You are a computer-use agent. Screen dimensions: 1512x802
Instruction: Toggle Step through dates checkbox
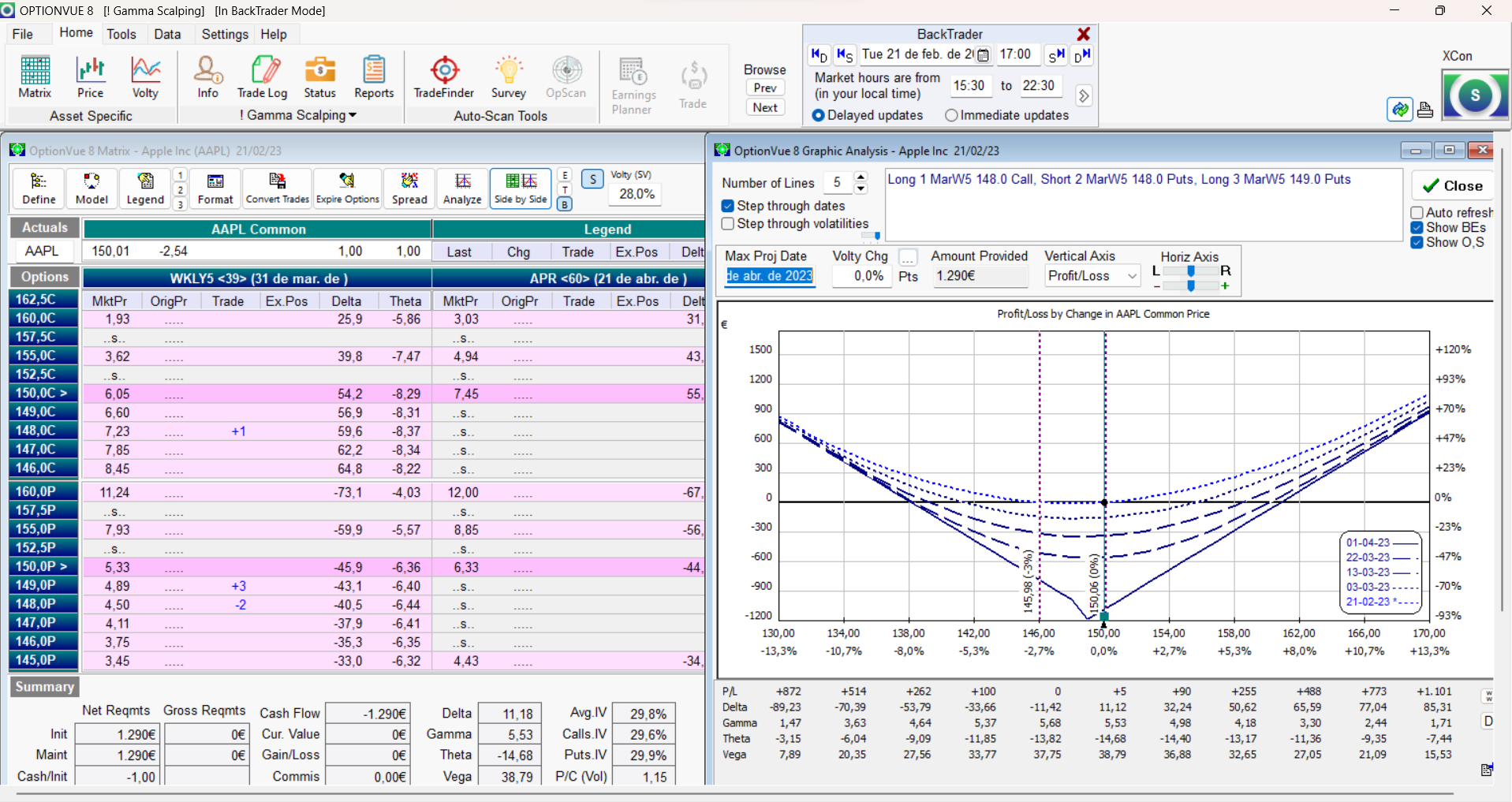pyautogui.click(x=728, y=206)
